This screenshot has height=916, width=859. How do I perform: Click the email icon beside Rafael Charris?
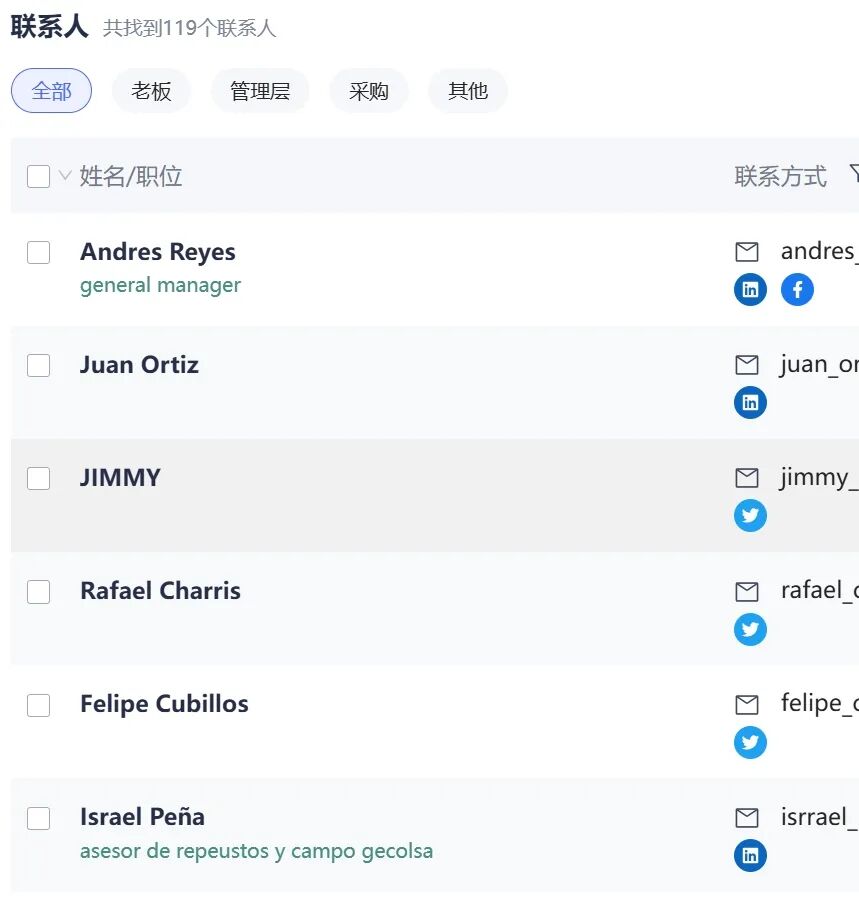(746, 591)
